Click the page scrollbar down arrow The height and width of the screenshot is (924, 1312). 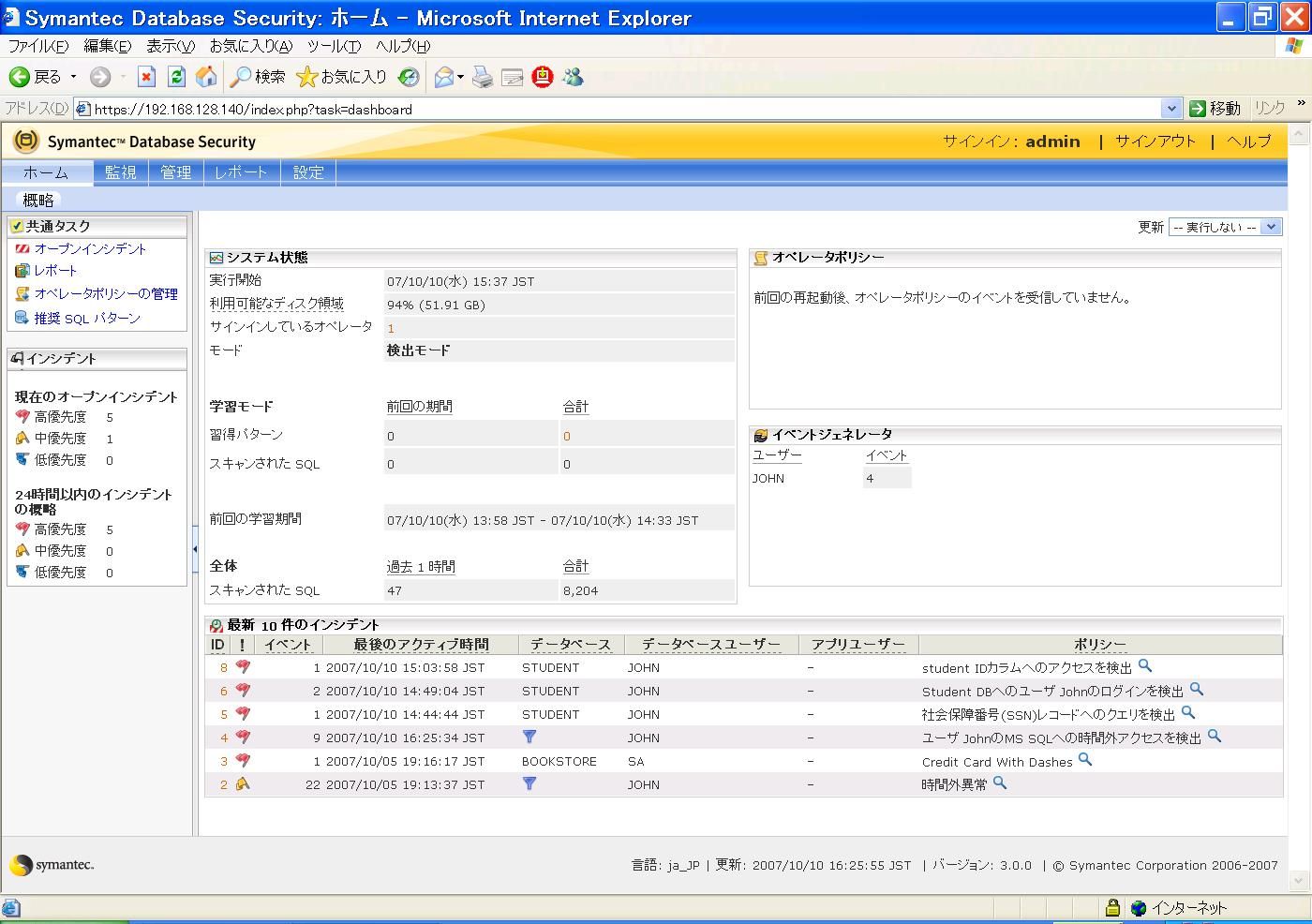coord(1298,881)
